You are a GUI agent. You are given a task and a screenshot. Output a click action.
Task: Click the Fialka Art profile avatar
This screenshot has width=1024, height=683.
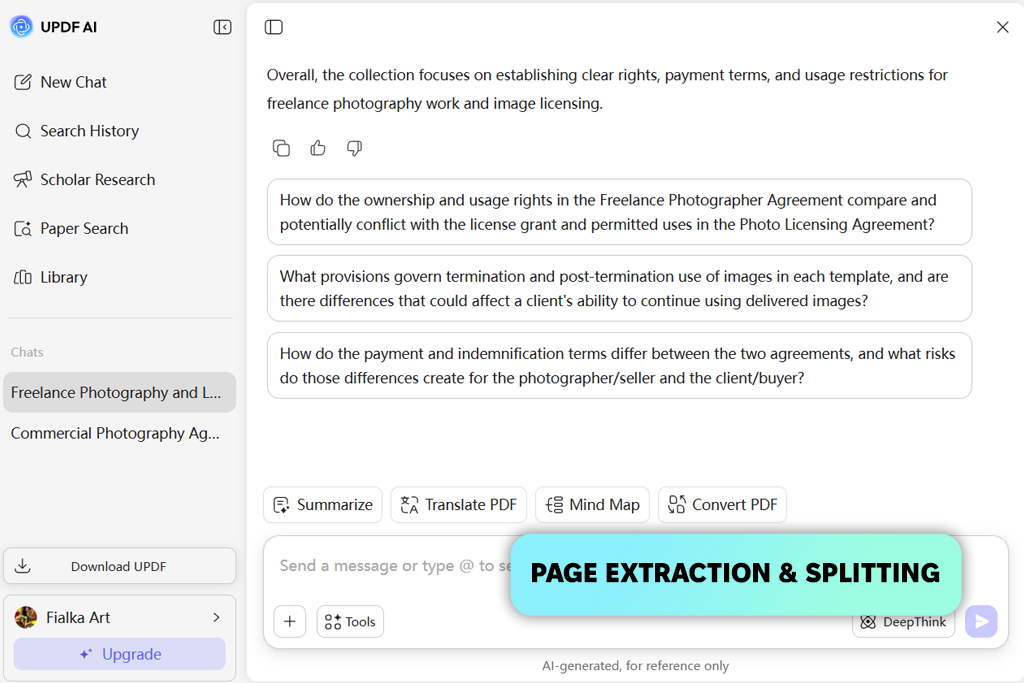[26, 618]
